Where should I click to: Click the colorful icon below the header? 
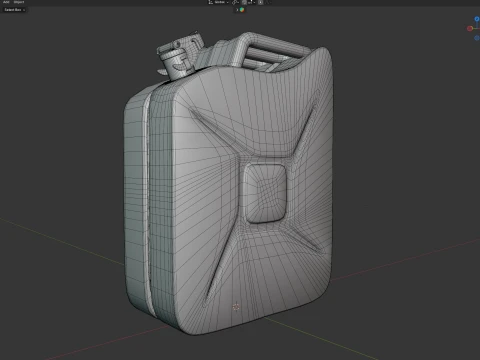(x=242, y=10)
